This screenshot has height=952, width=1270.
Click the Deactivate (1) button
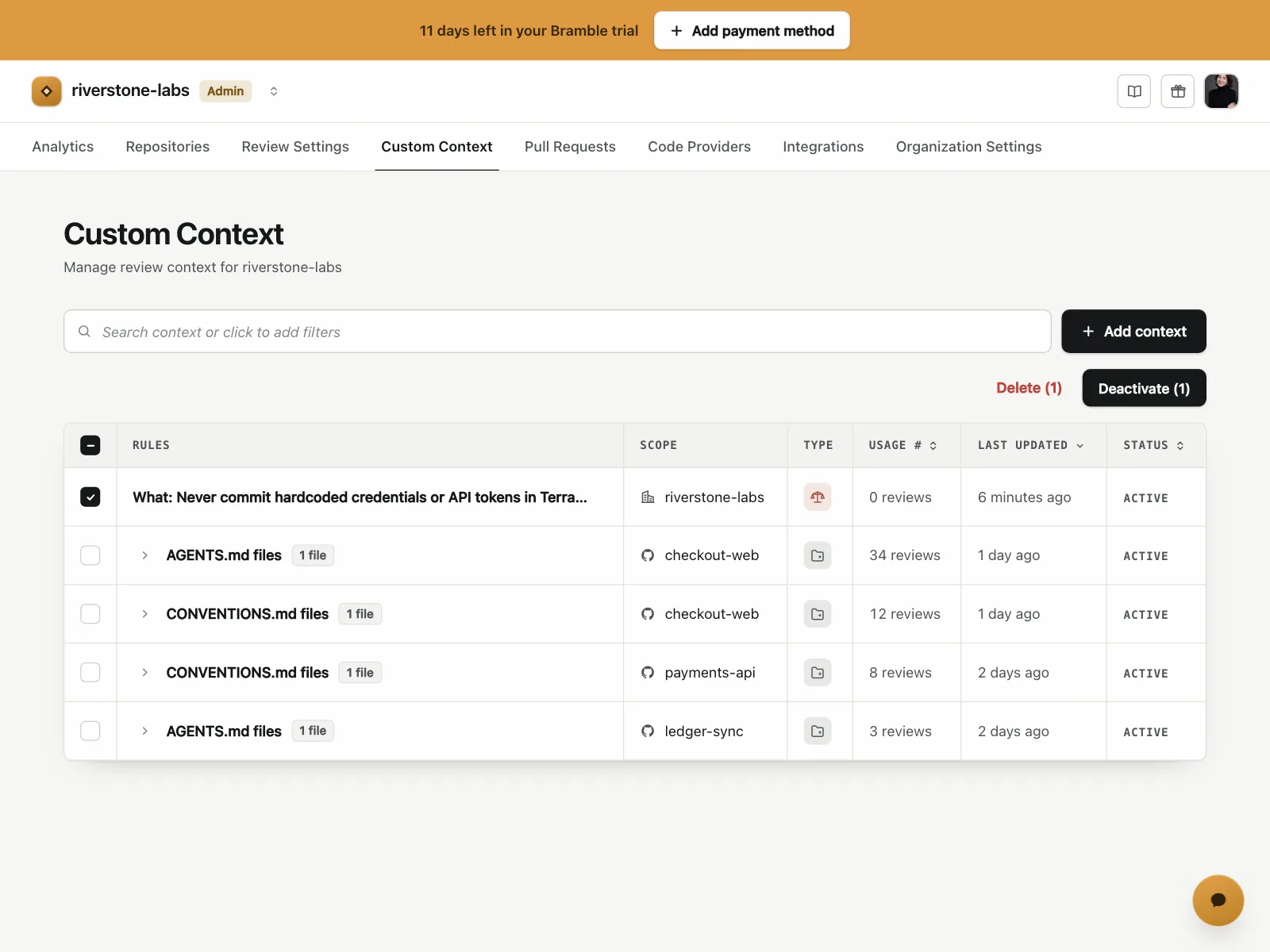[1144, 388]
